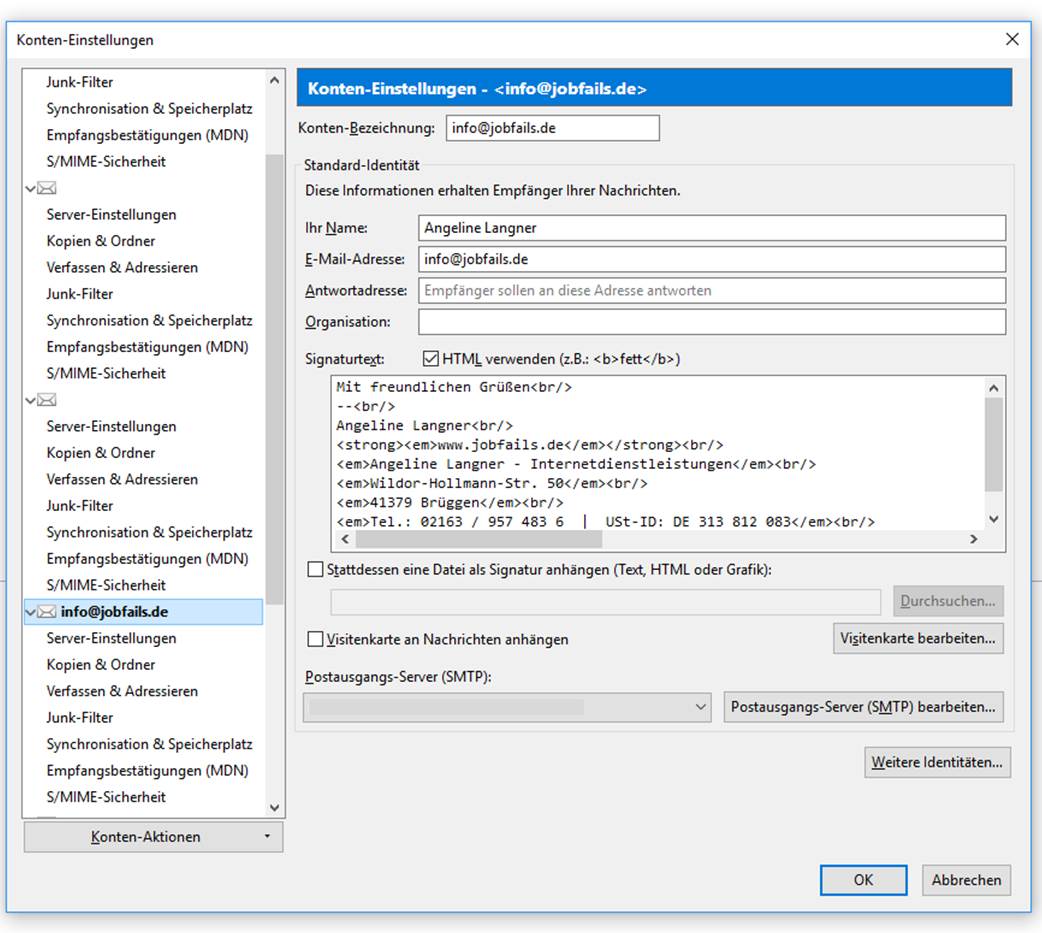Viewport: 1042px width, 933px height.
Task: Click envelope icon of the upper unnamed account
Action: (x=47, y=188)
